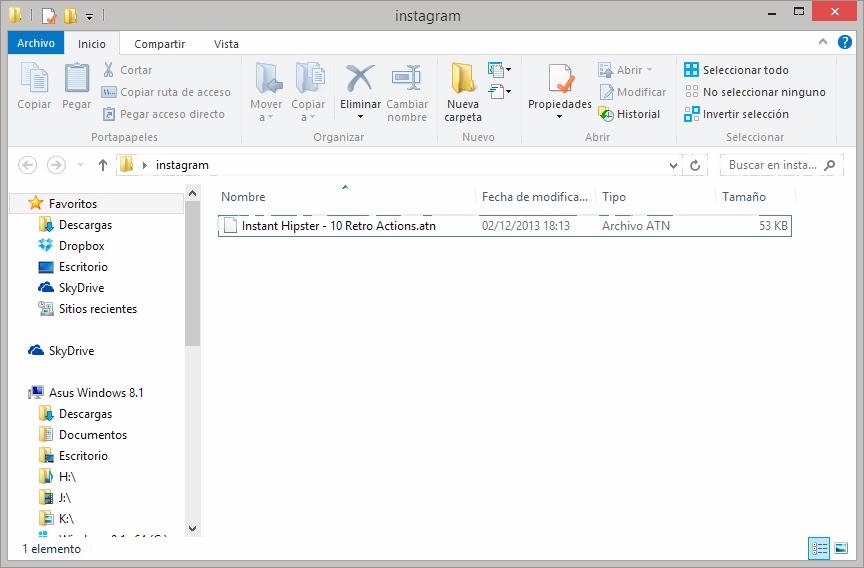This screenshot has height=568, width=864.
Task: Switch to details view icon
Action: tap(819, 548)
